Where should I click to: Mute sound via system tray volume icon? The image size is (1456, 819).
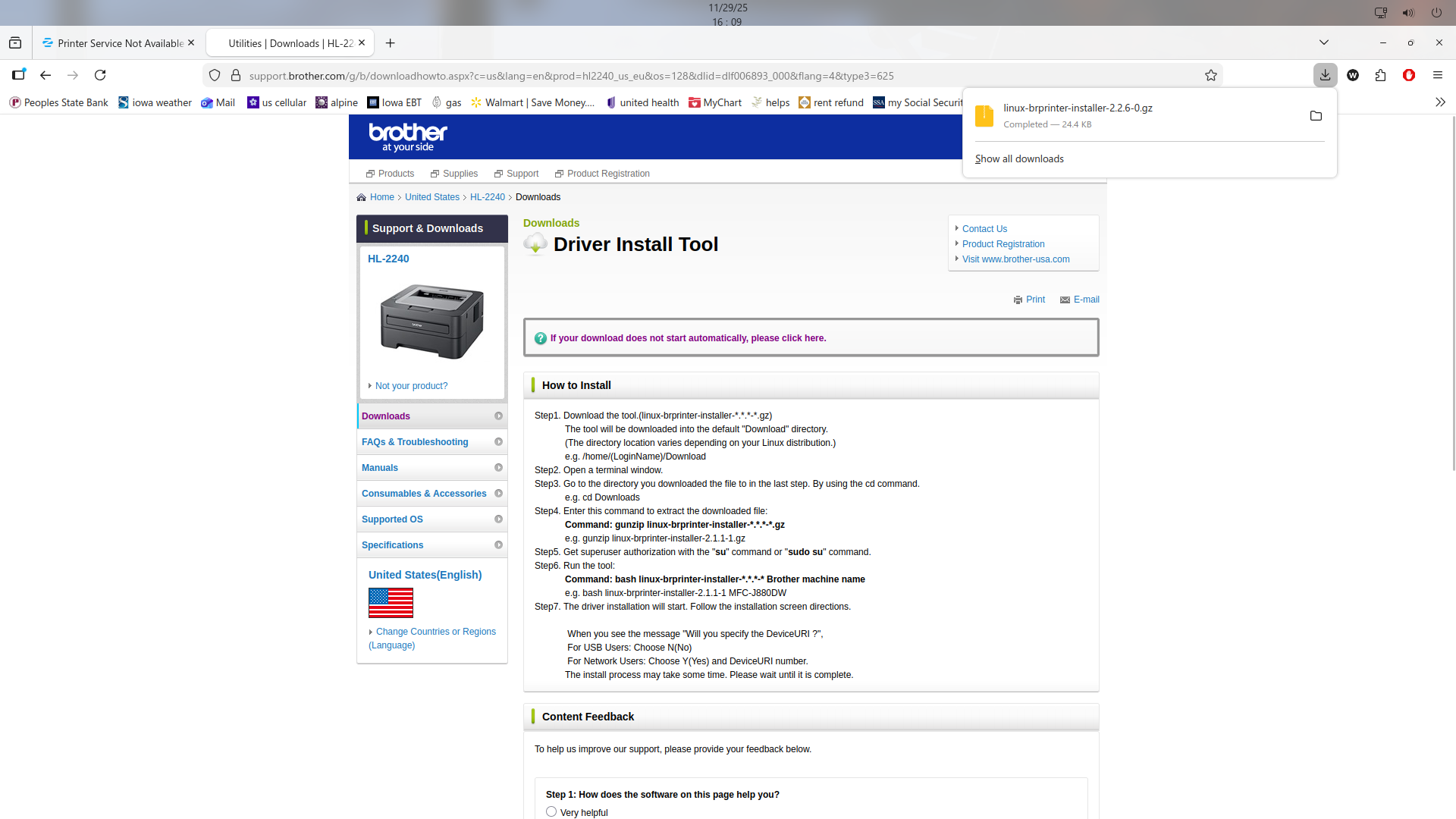[1408, 13]
